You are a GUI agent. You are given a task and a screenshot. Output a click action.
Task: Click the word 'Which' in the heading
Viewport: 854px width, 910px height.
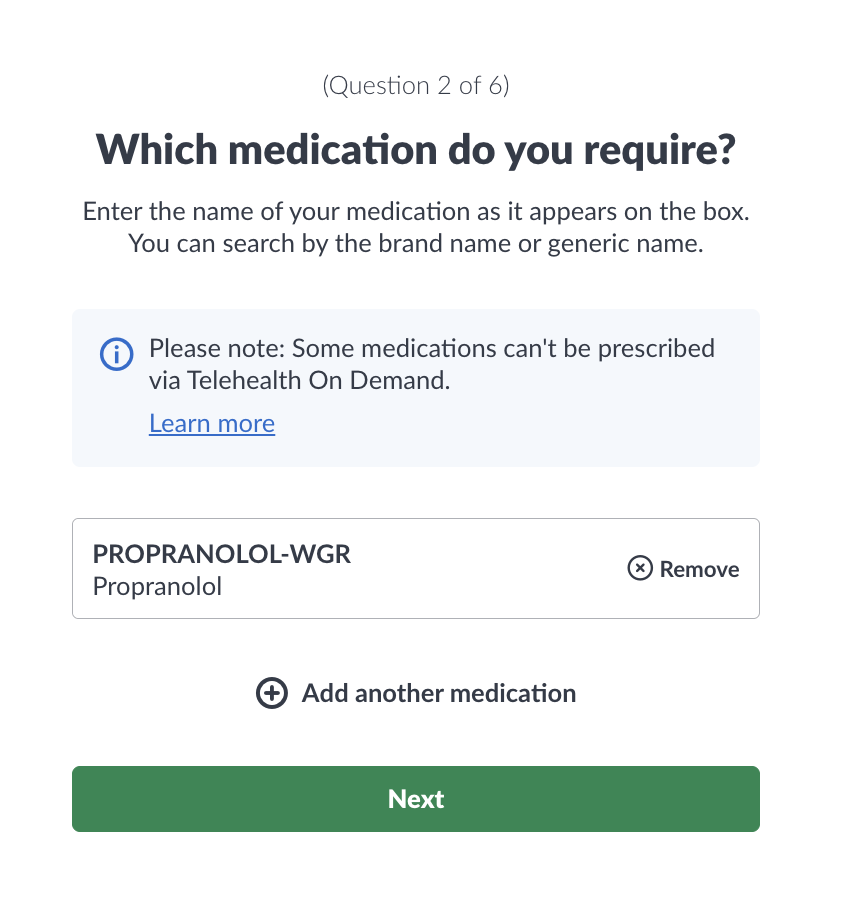click(x=156, y=150)
